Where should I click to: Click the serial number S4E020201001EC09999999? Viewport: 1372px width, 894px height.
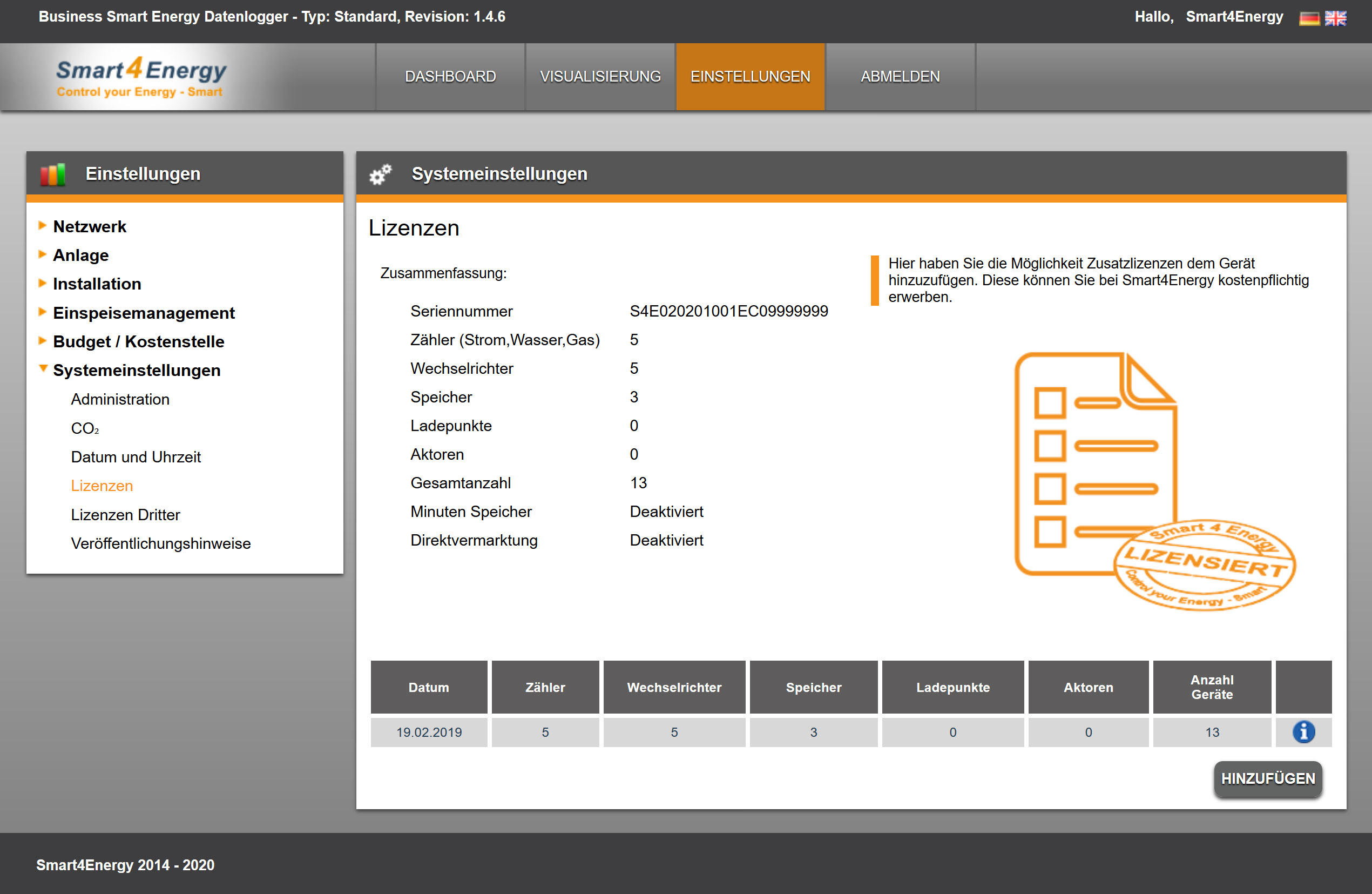click(729, 311)
